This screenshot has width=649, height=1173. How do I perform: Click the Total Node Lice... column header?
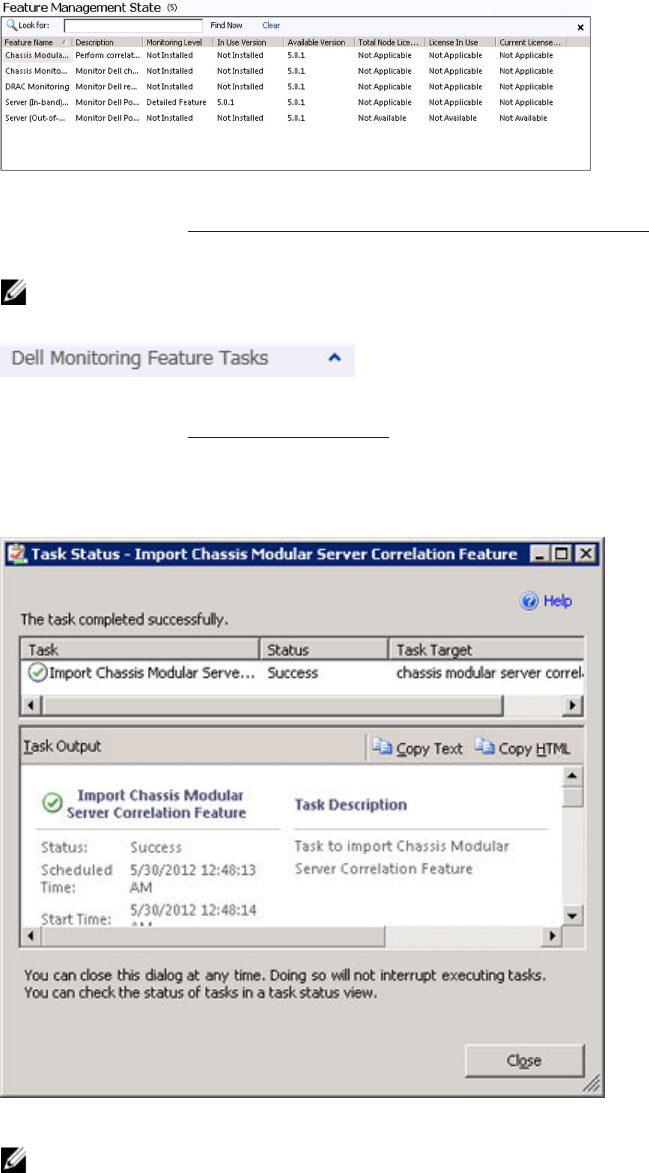390,43
